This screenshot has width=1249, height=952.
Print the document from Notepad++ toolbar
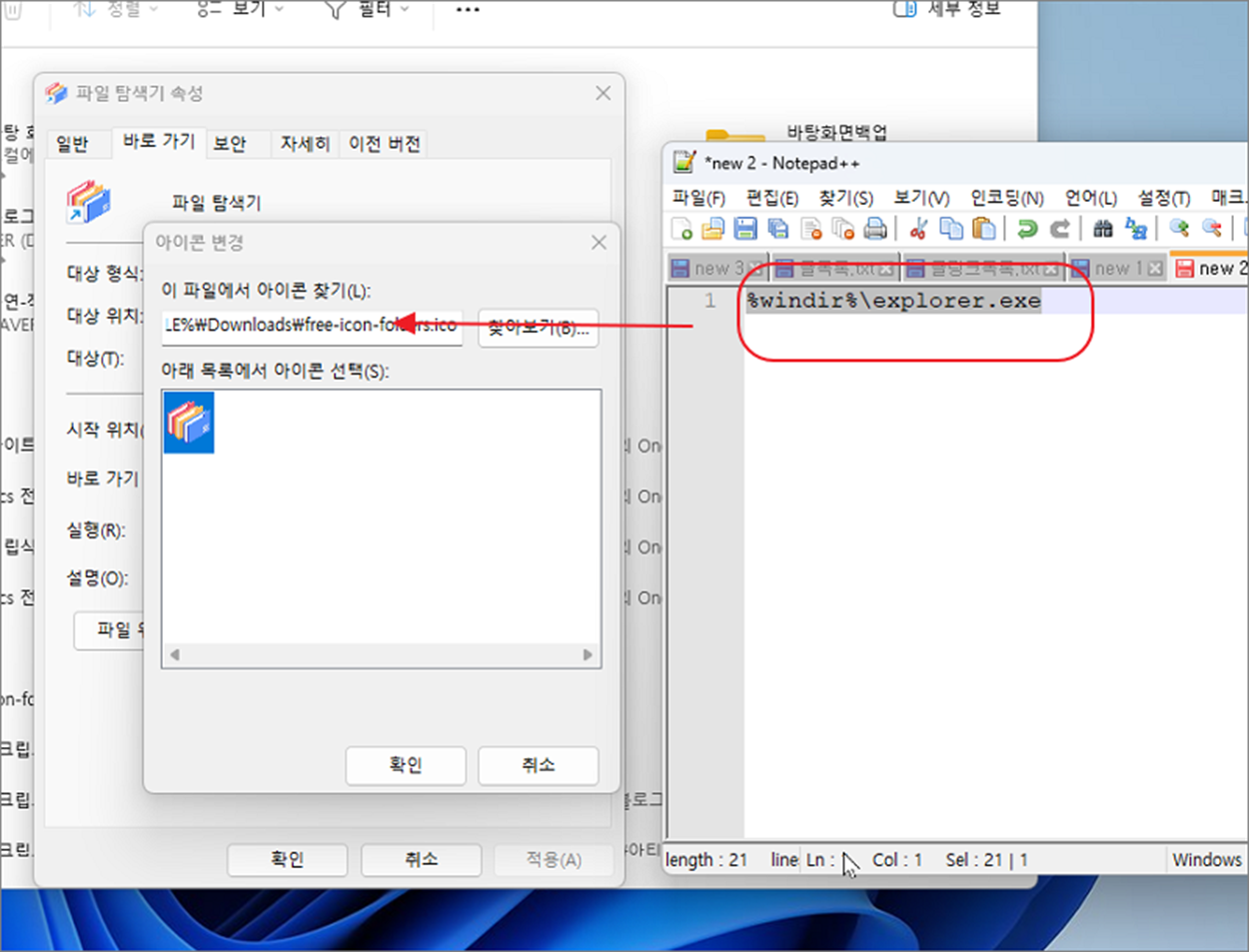point(875,229)
